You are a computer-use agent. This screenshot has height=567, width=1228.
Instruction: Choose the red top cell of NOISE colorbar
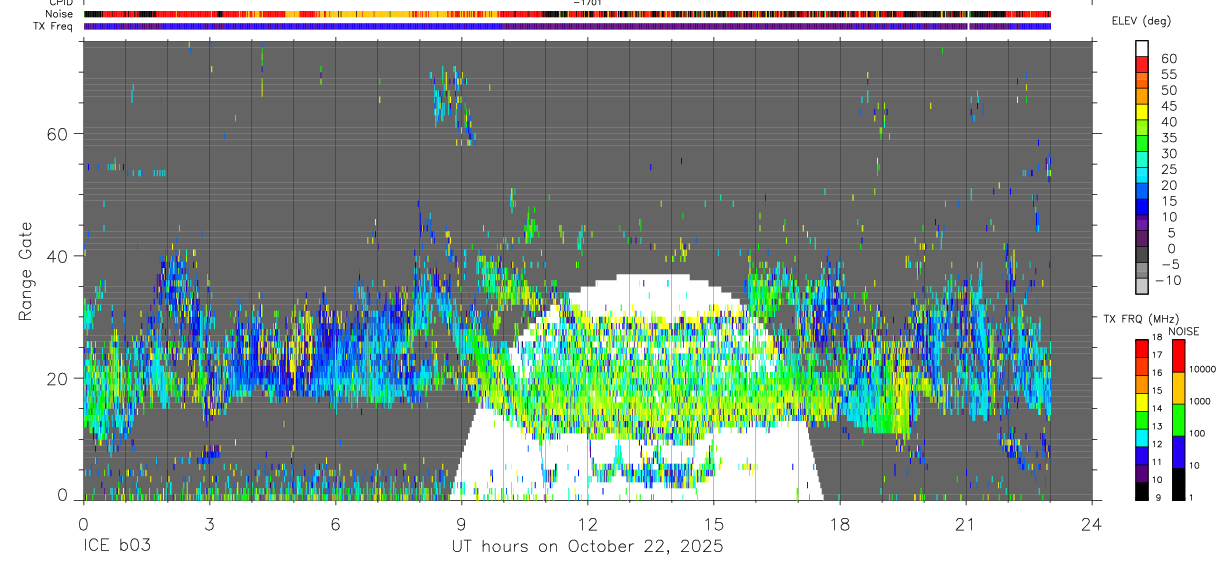[1178, 356]
